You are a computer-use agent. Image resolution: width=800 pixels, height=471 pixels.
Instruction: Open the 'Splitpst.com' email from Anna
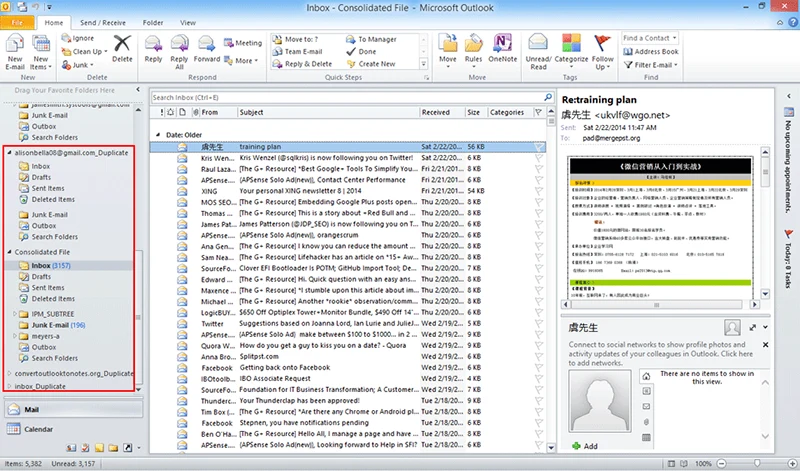(348, 357)
